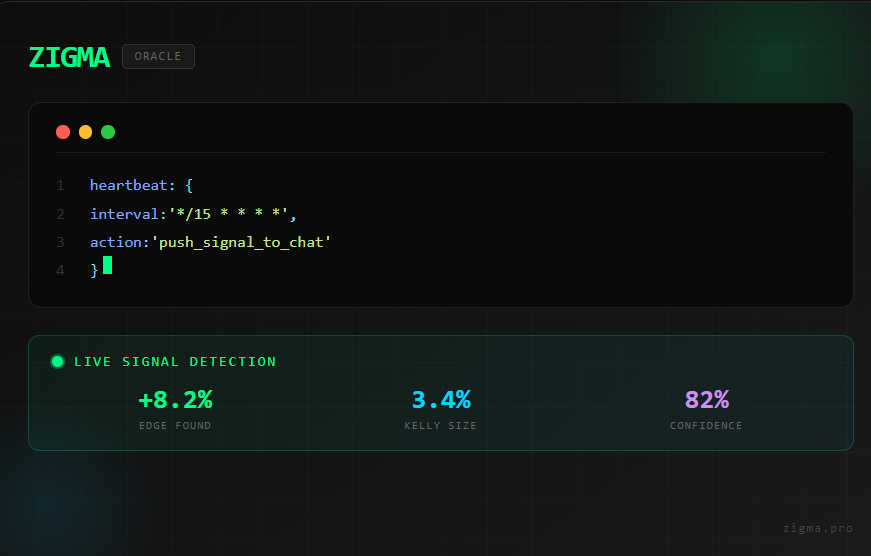
Task: Select the action 'push_signal_to_chat' line
Action: pos(211,243)
